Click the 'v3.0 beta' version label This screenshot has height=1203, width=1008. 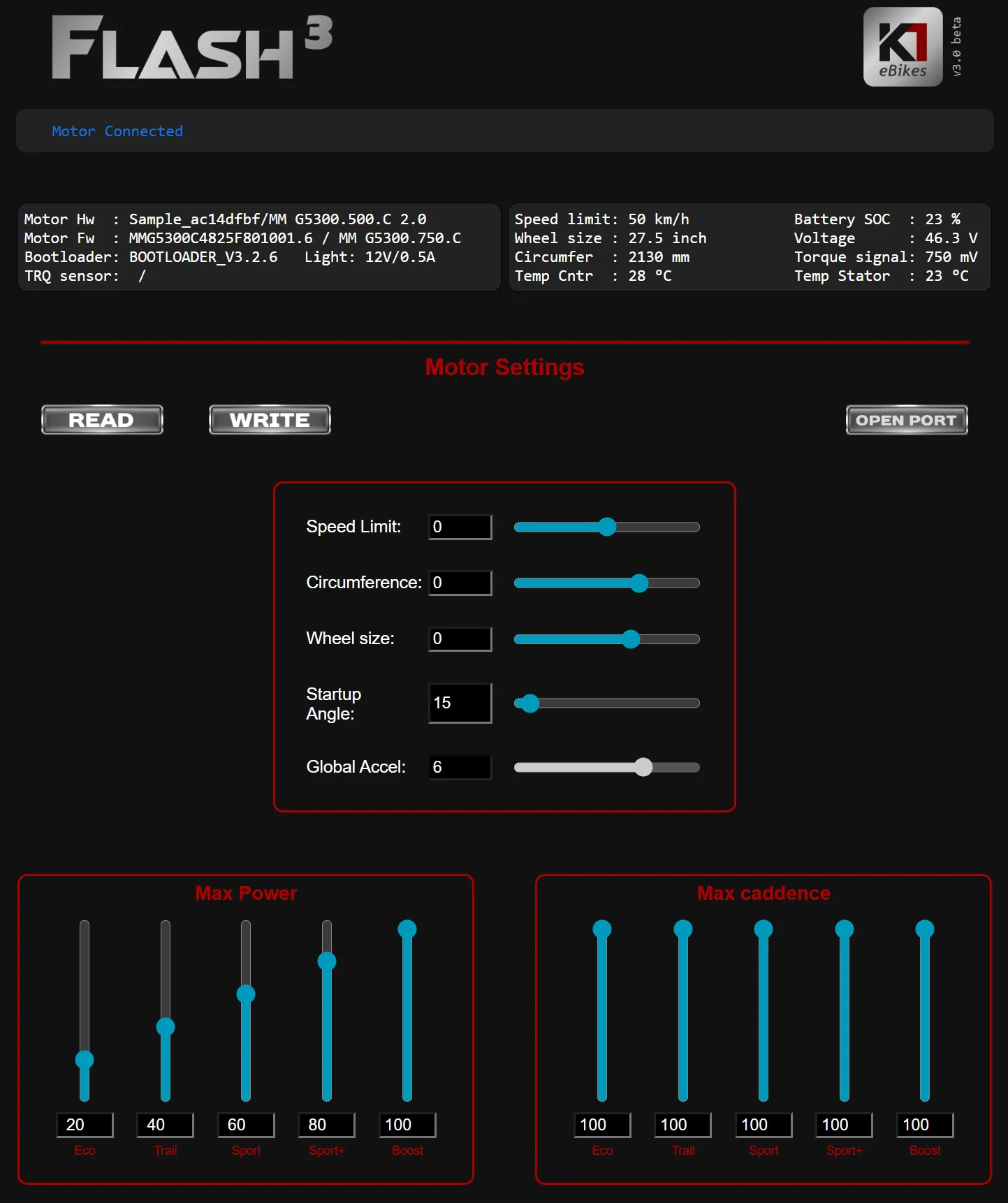[x=956, y=47]
